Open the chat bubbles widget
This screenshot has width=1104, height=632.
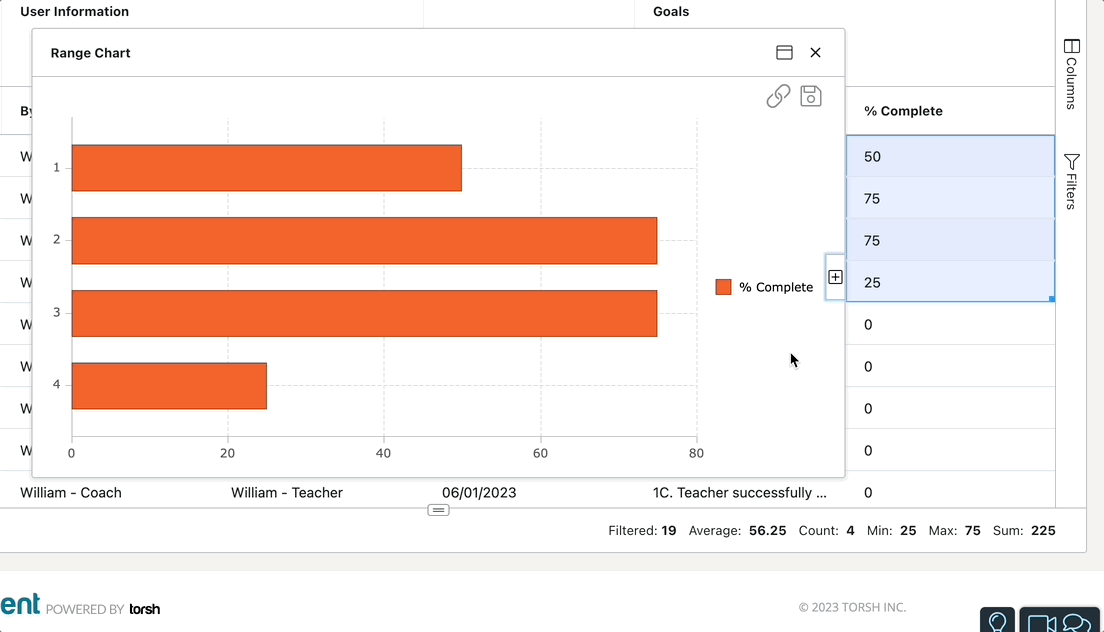(1076, 623)
